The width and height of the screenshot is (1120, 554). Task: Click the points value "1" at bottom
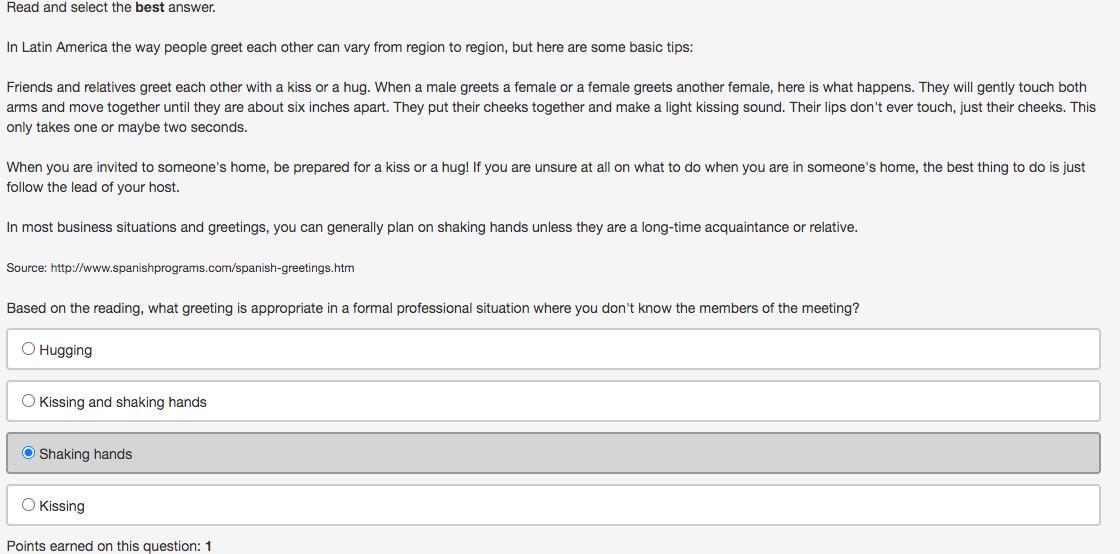[209, 546]
